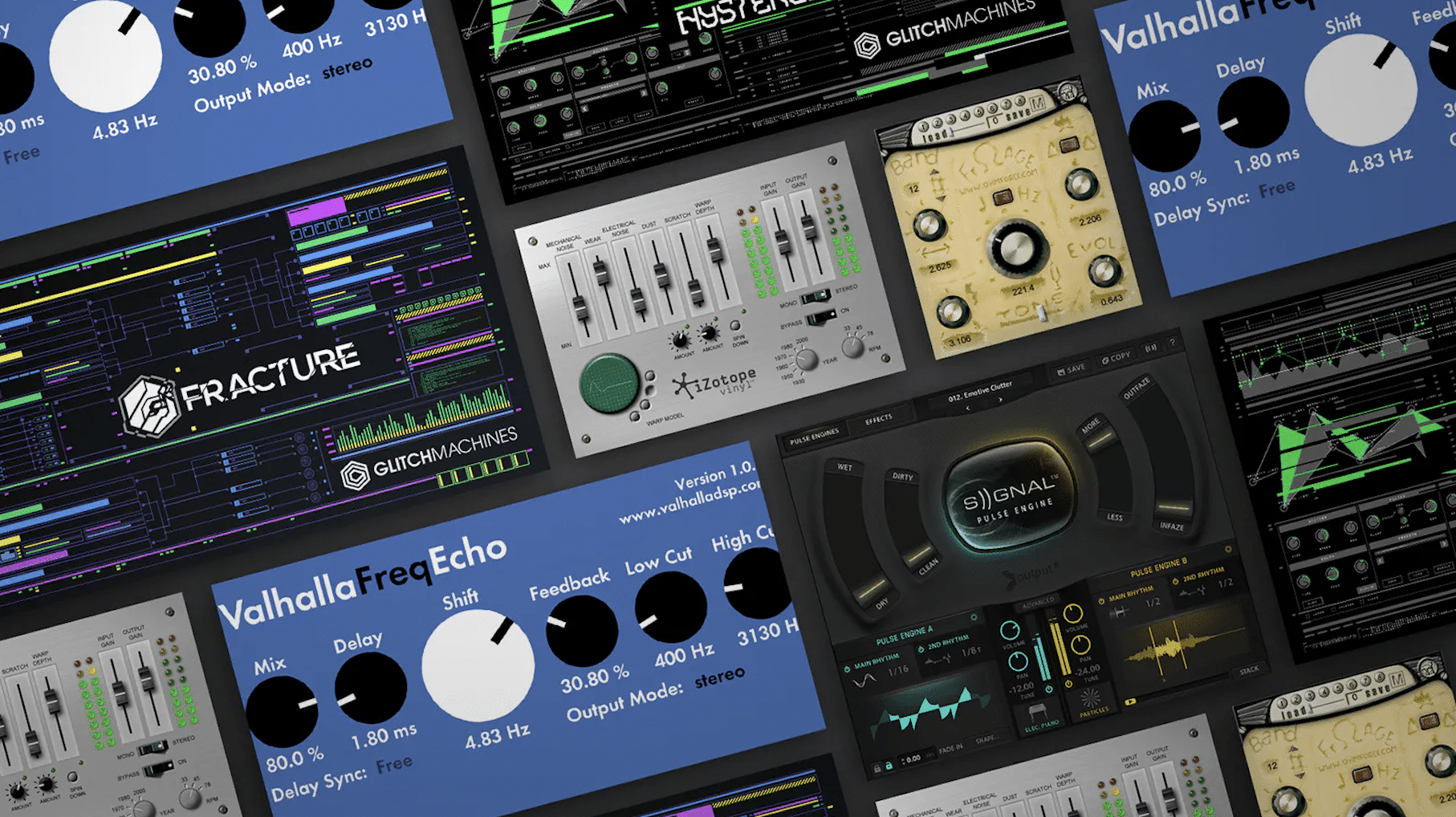Toggle Main Rhythm power in Pulse Engine B
Image resolution: width=1456 pixels, height=817 pixels.
(x=1101, y=601)
